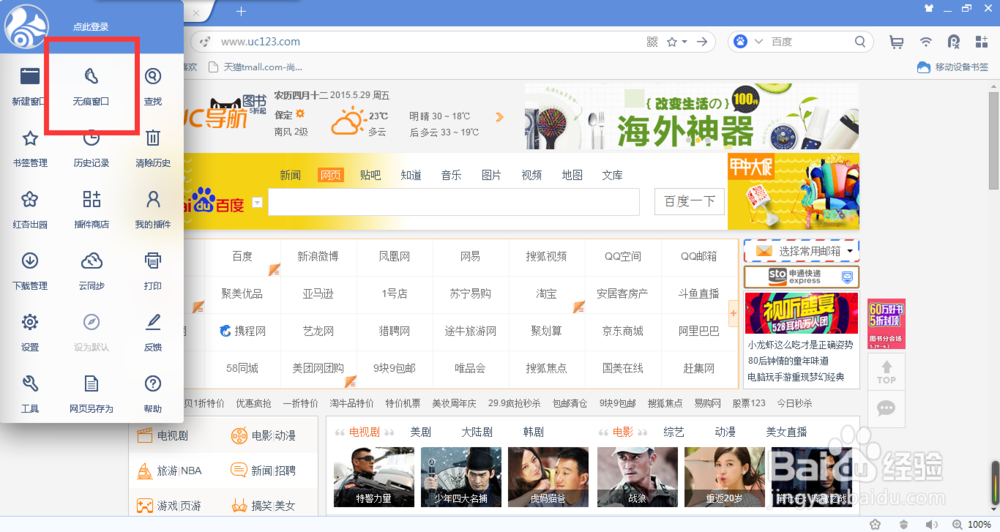
Task: Open the 战狼 movie thumbnail
Action: coord(637,477)
